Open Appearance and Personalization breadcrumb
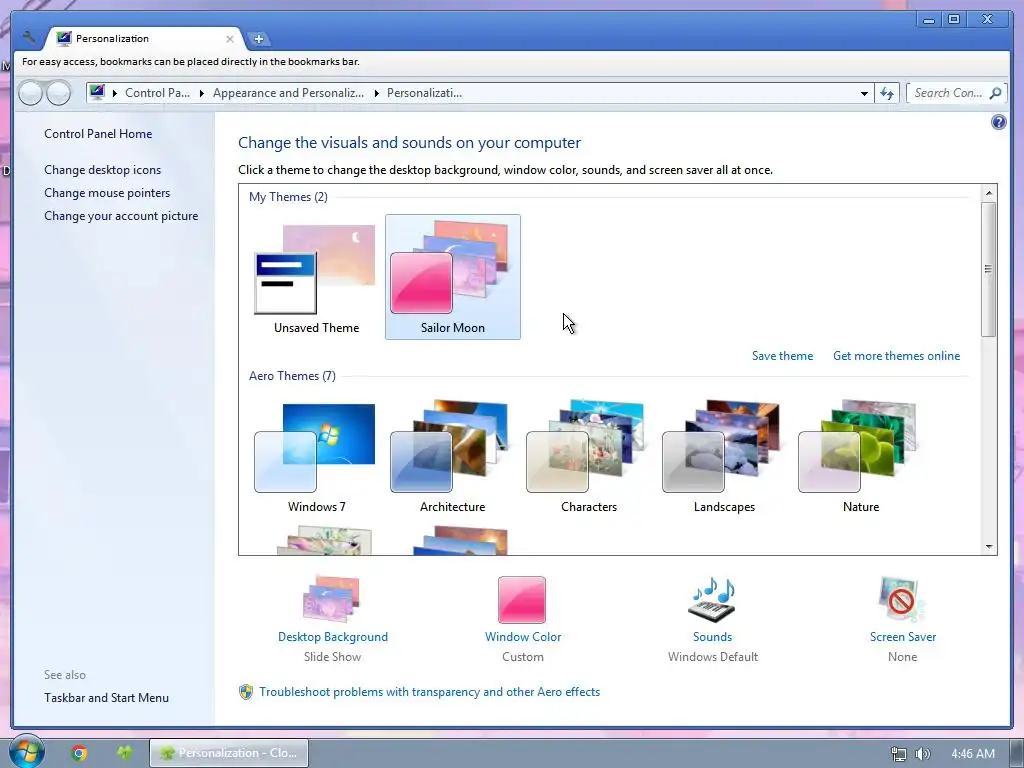Screen dimensions: 1024x768 288,93
